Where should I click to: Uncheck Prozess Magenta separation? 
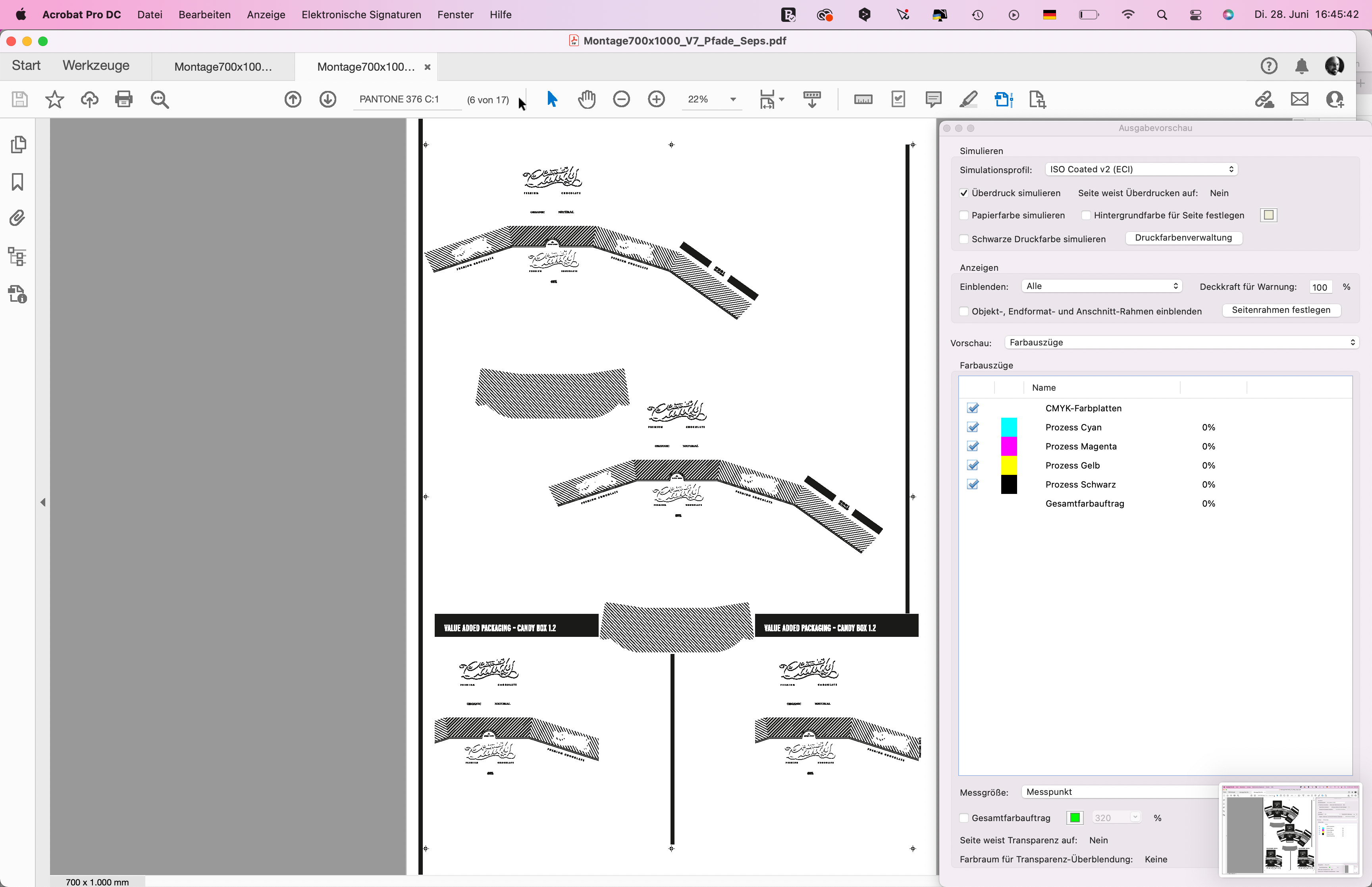point(973,446)
